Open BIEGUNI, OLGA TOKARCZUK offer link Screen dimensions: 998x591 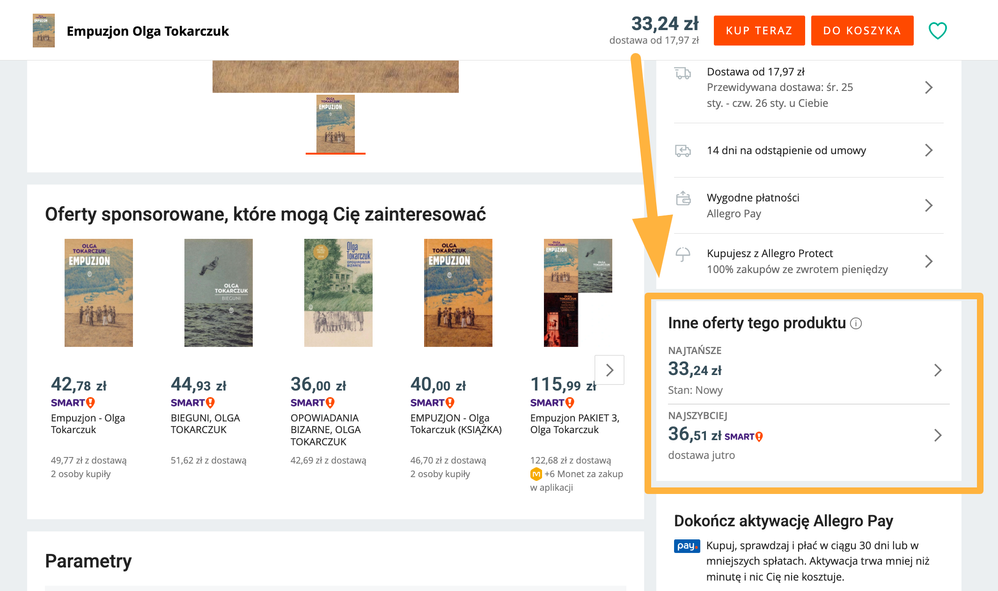click(205, 424)
